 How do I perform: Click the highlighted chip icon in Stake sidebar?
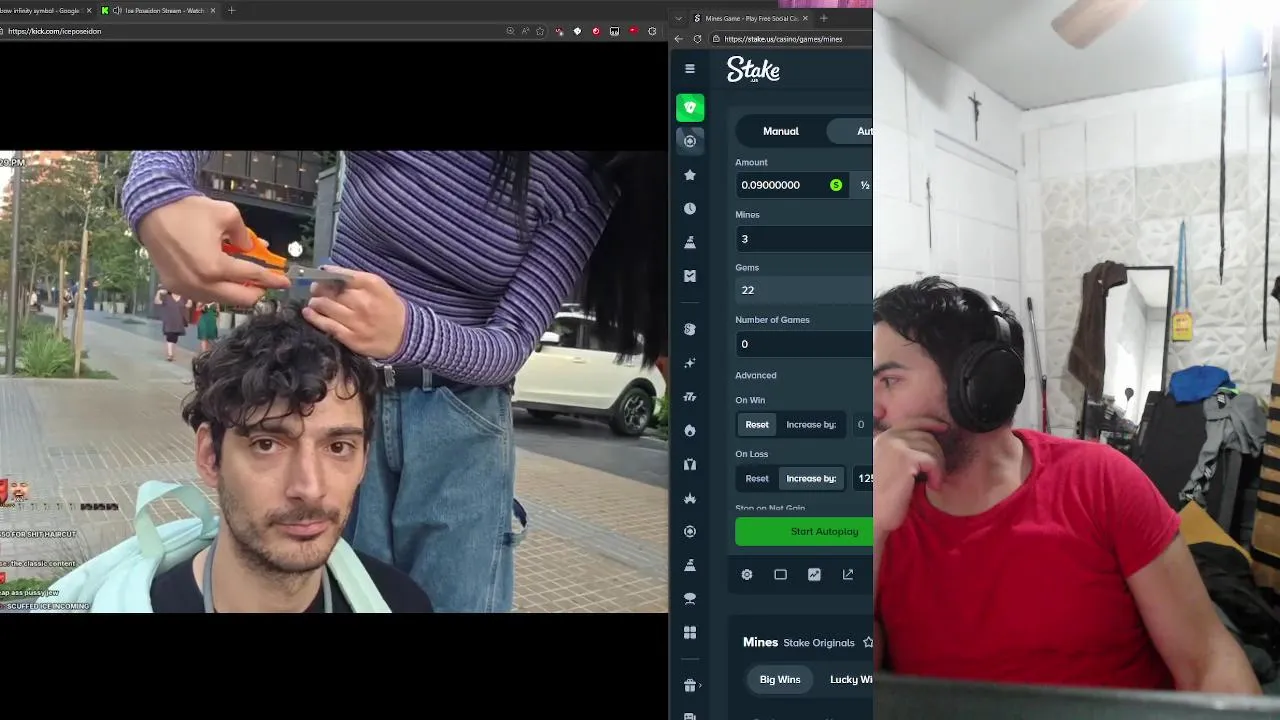click(x=690, y=141)
